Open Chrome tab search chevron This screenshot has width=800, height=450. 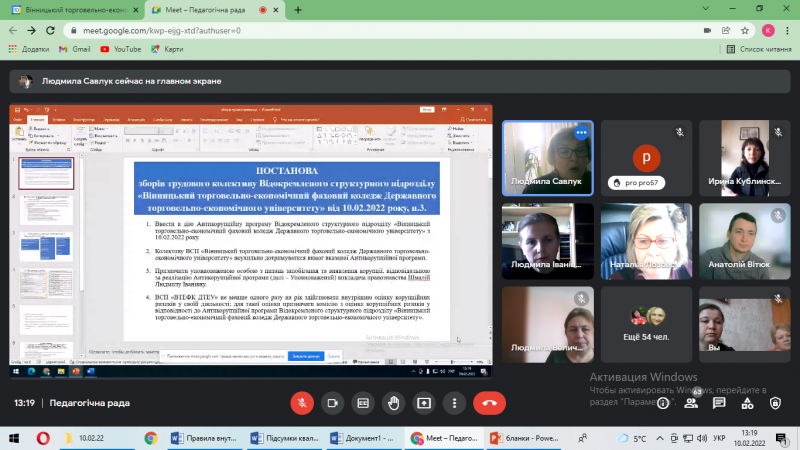[706, 9]
